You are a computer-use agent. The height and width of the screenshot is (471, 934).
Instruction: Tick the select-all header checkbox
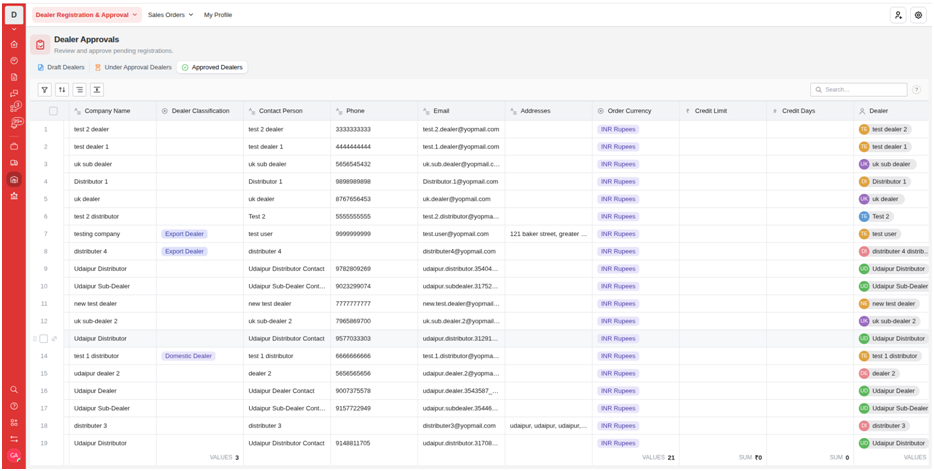tap(54, 111)
